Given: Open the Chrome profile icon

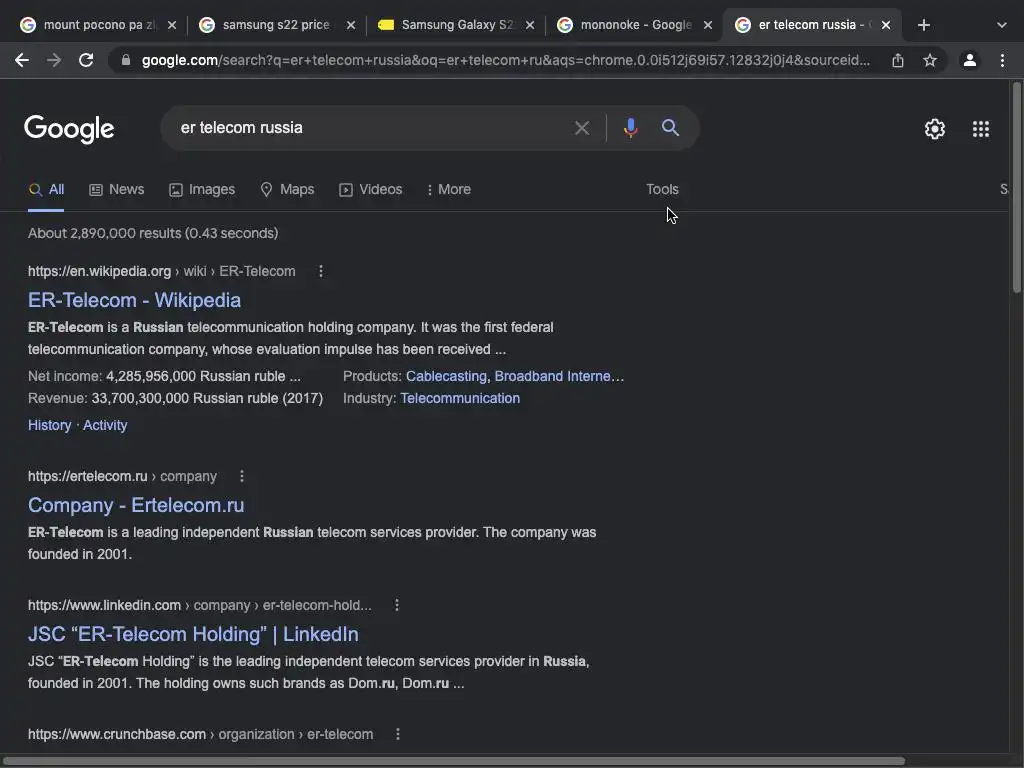Looking at the screenshot, I should [x=970, y=60].
